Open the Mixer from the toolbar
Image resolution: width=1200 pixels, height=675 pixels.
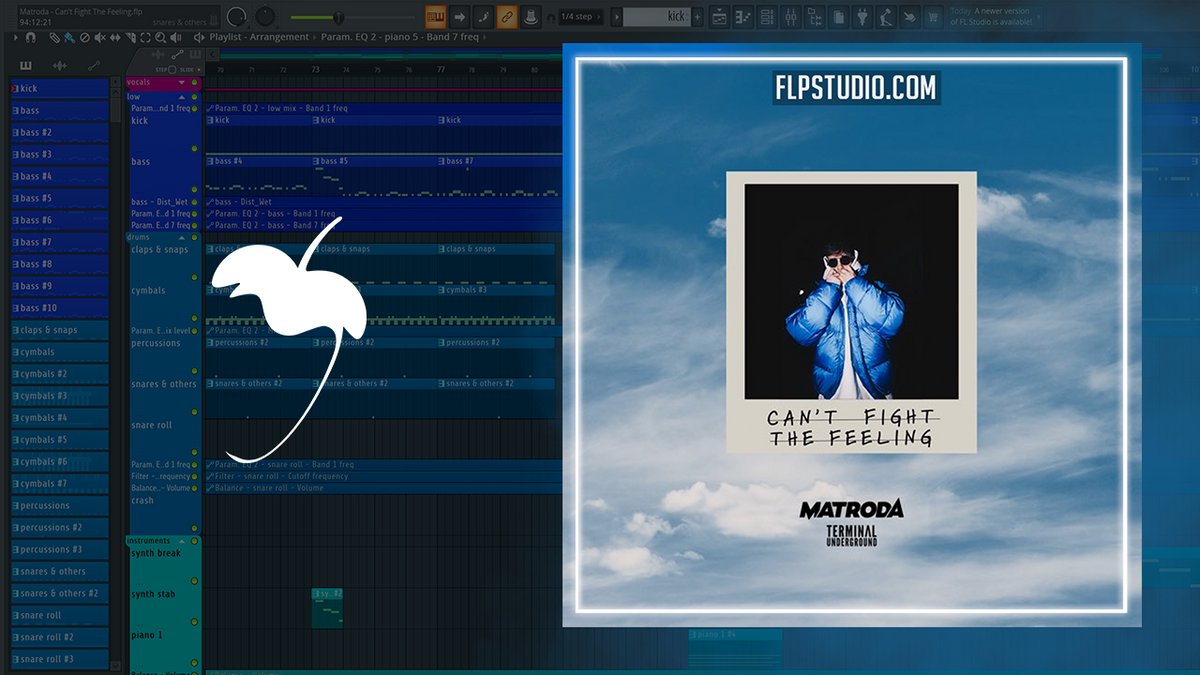tap(790, 17)
